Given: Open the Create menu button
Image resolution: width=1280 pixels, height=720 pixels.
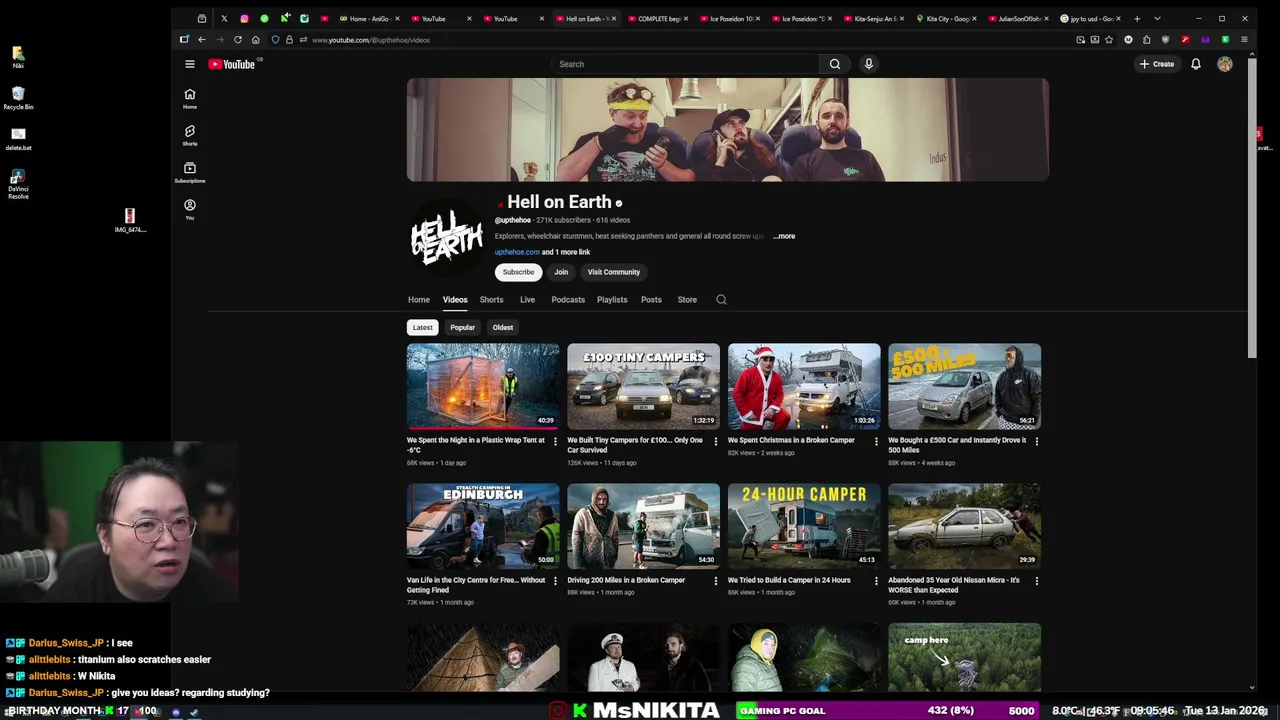Looking at the screenshot, I should click(1157, 64).
